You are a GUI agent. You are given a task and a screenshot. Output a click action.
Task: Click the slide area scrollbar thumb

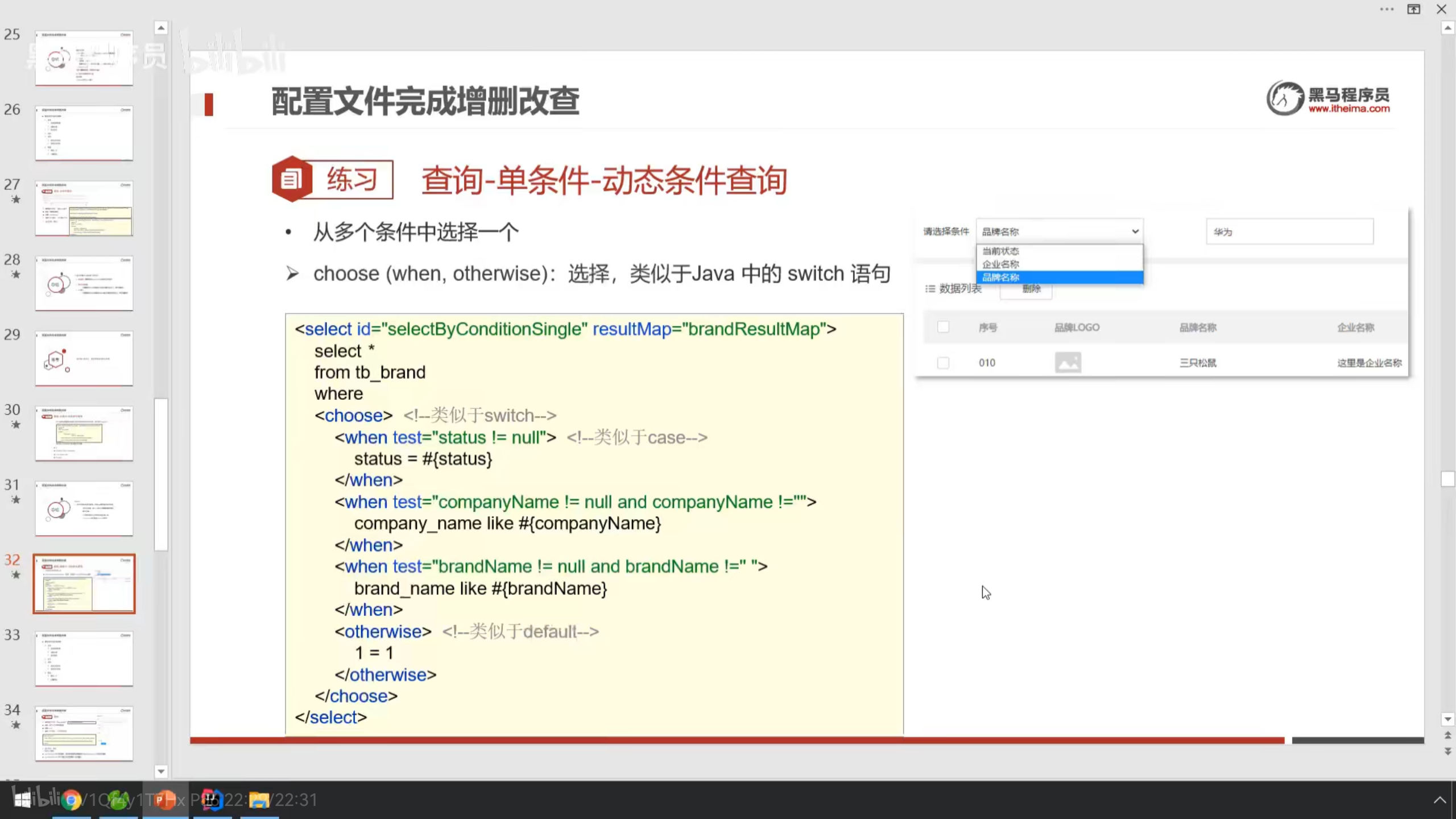tap(1448, 479)
